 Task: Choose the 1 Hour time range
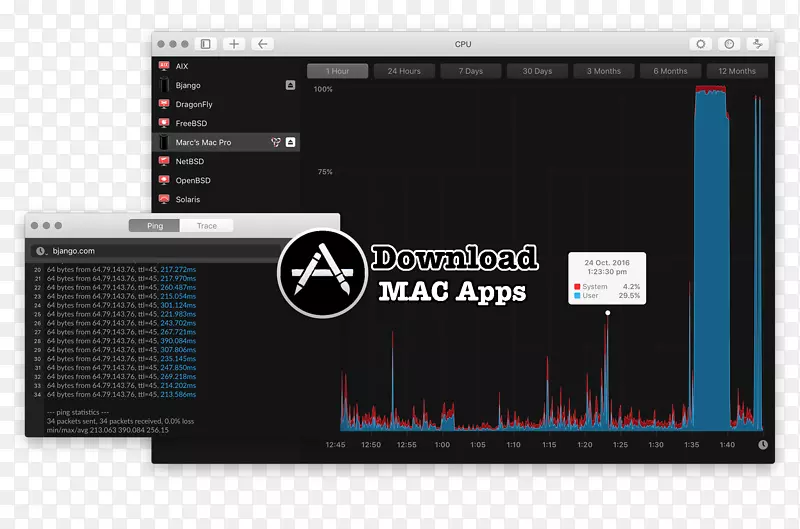point(338,71)
